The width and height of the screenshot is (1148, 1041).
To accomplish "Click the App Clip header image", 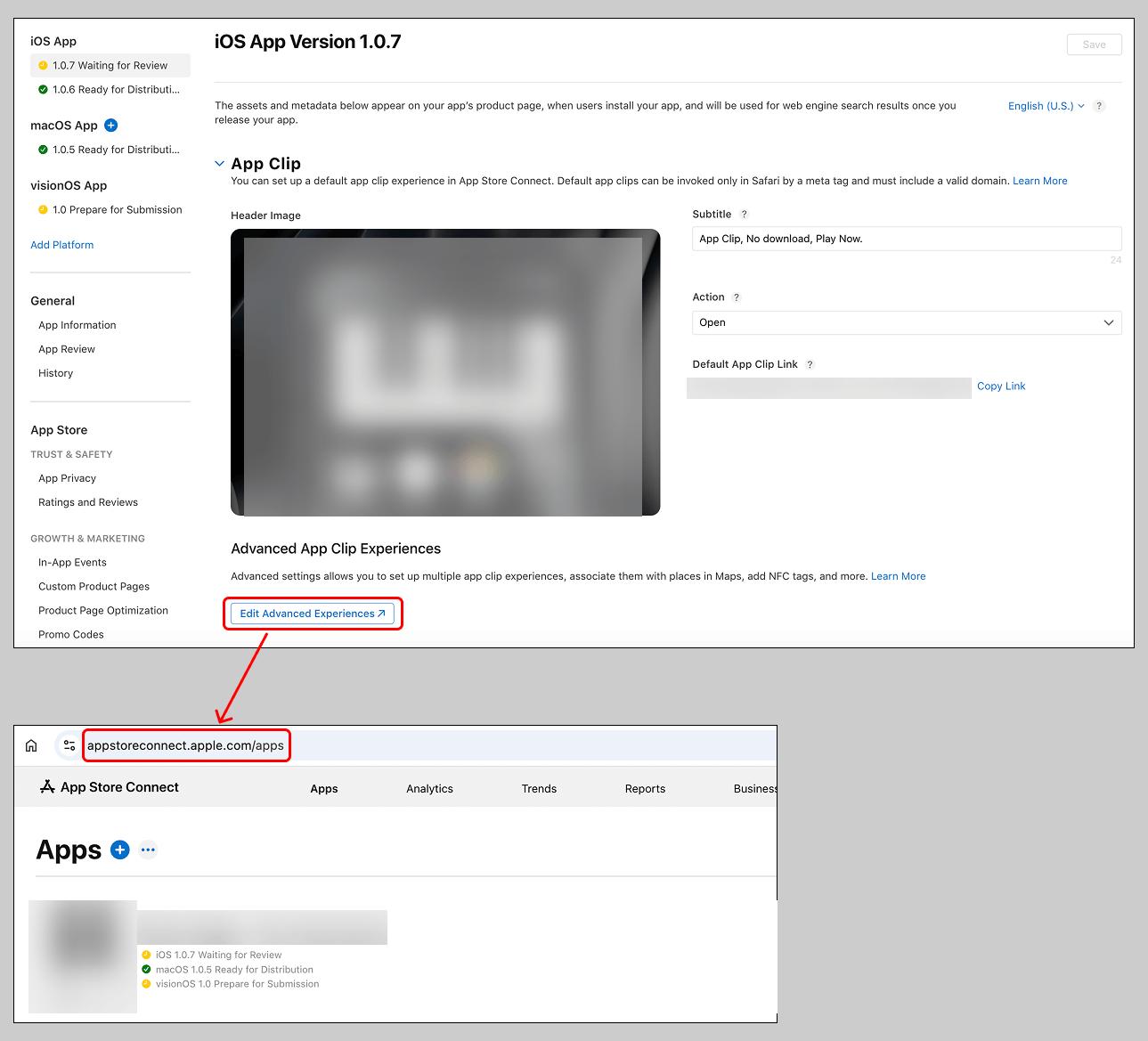I will 445,372.
